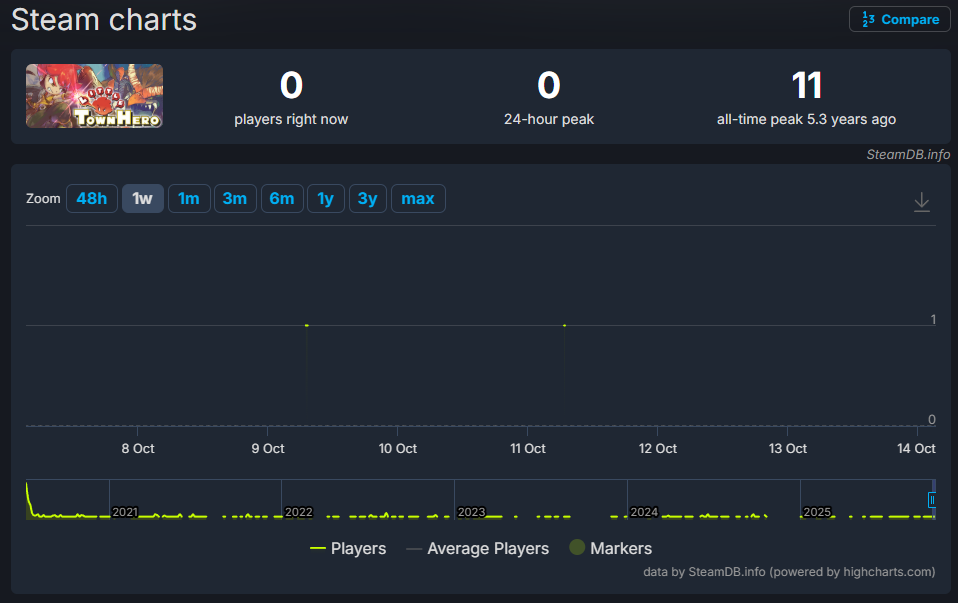
Task: Choose the 3m zoom range
Action: (235, 199)
